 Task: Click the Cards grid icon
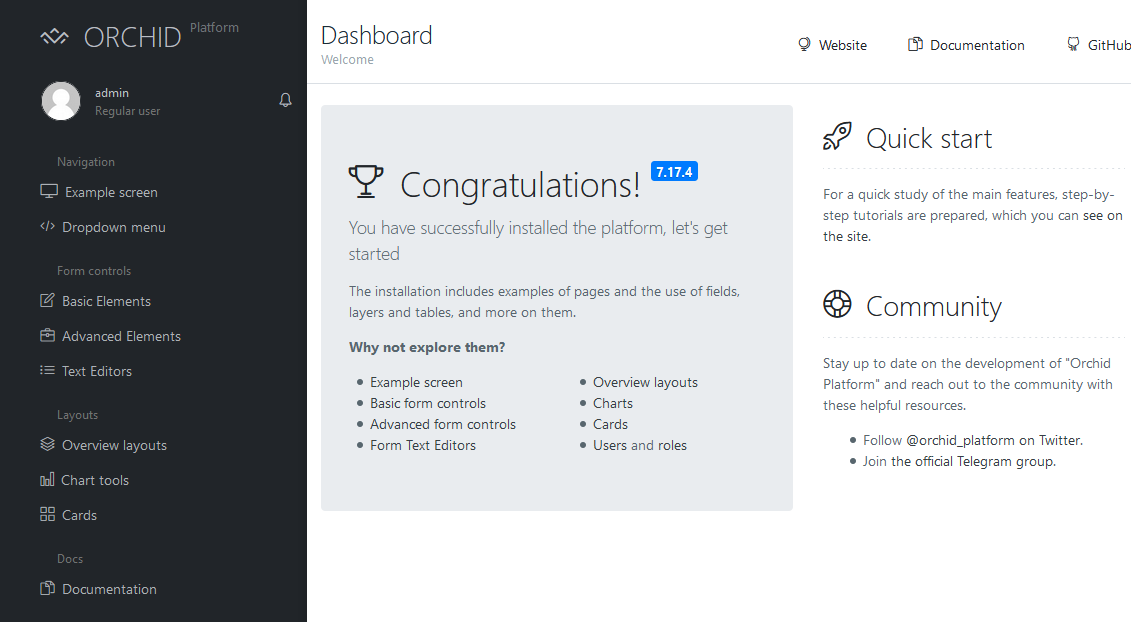47,515
